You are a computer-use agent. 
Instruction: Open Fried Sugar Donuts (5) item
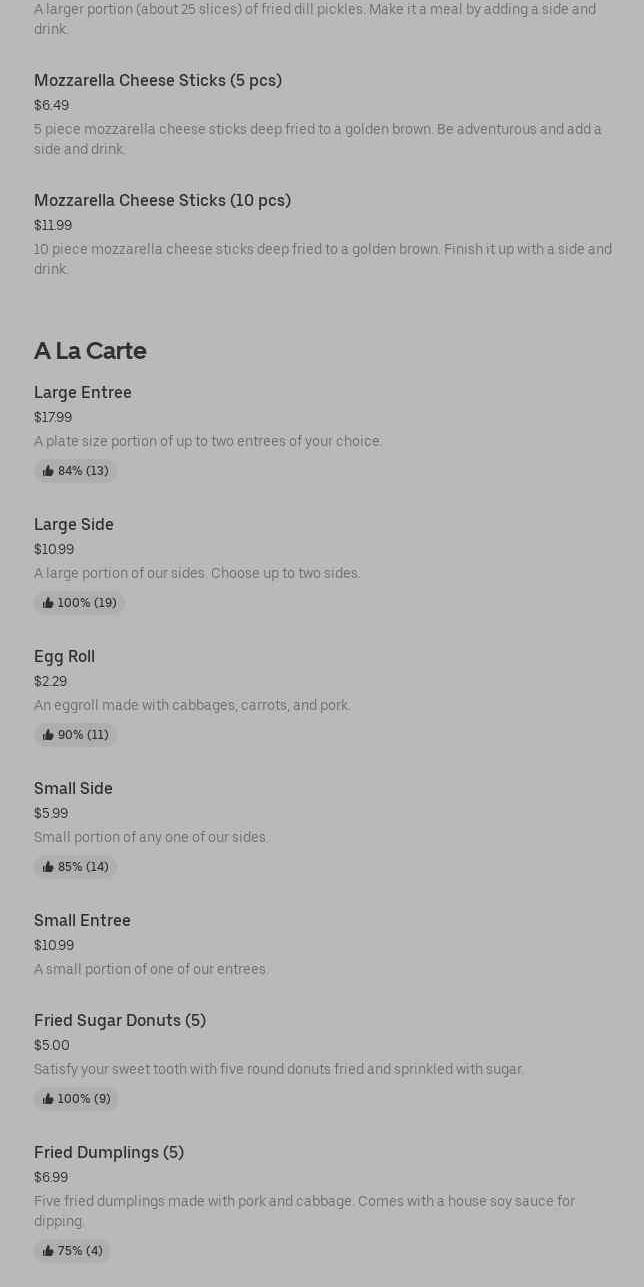(x=120, y=1021)
